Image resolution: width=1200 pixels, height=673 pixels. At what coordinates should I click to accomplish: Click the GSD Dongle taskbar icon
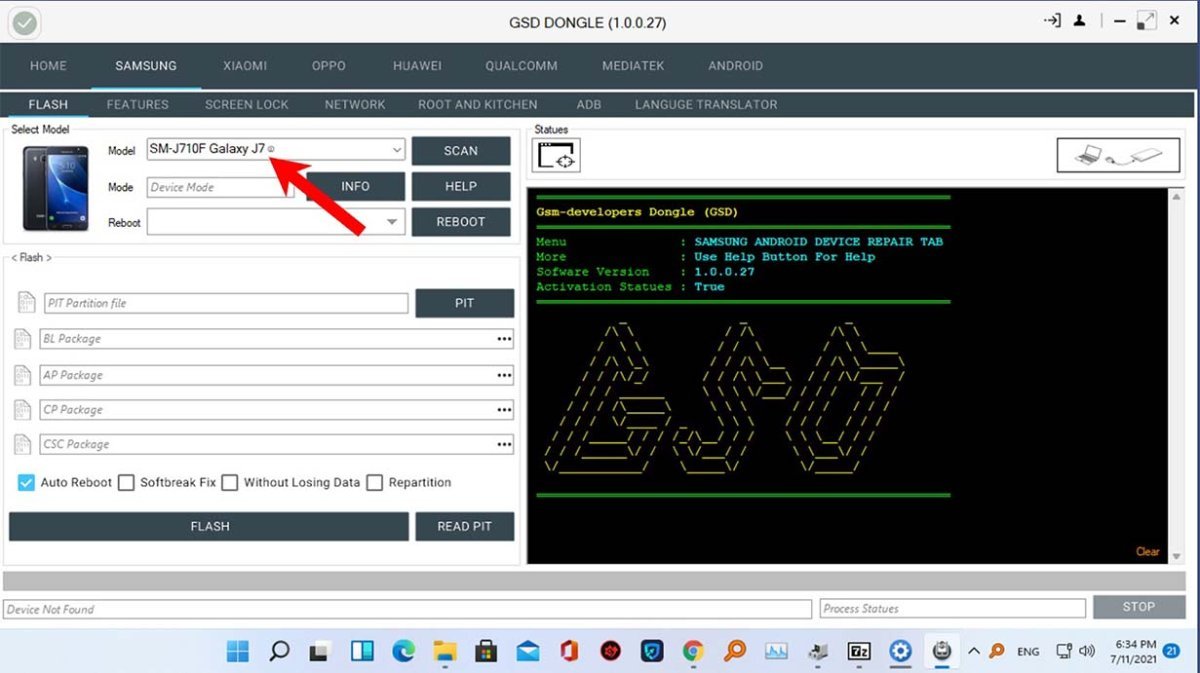click(x=941, y=651)
